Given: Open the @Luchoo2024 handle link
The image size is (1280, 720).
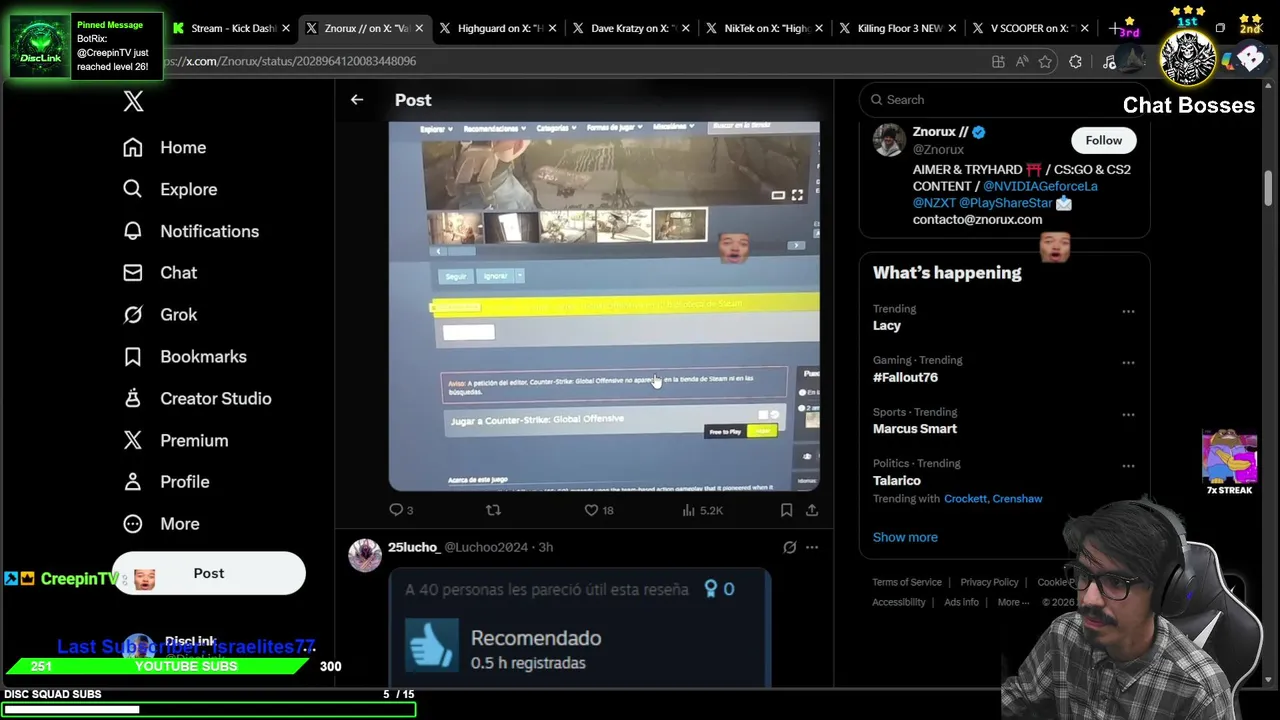Looking at the screenshot, I should 486,547.
